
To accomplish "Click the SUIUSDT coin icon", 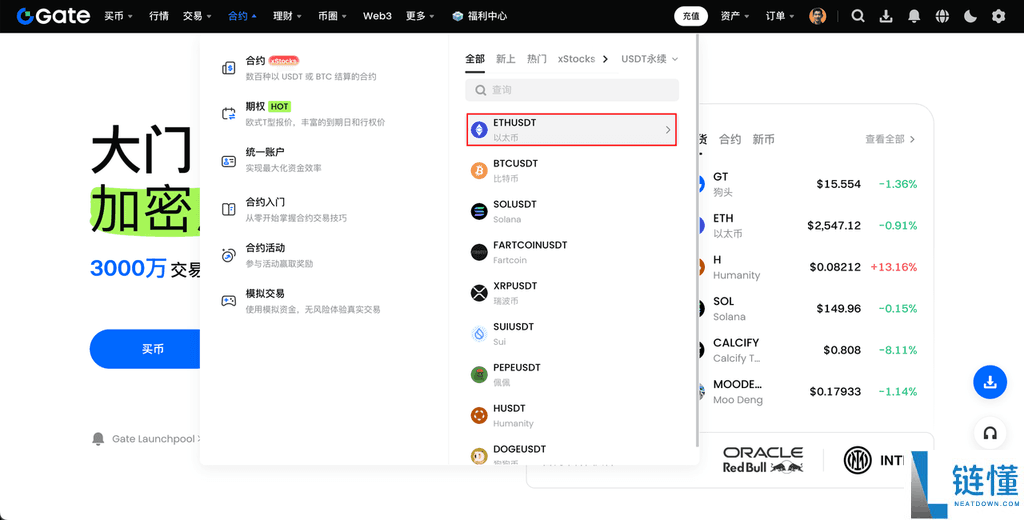I will click(479, 334).
